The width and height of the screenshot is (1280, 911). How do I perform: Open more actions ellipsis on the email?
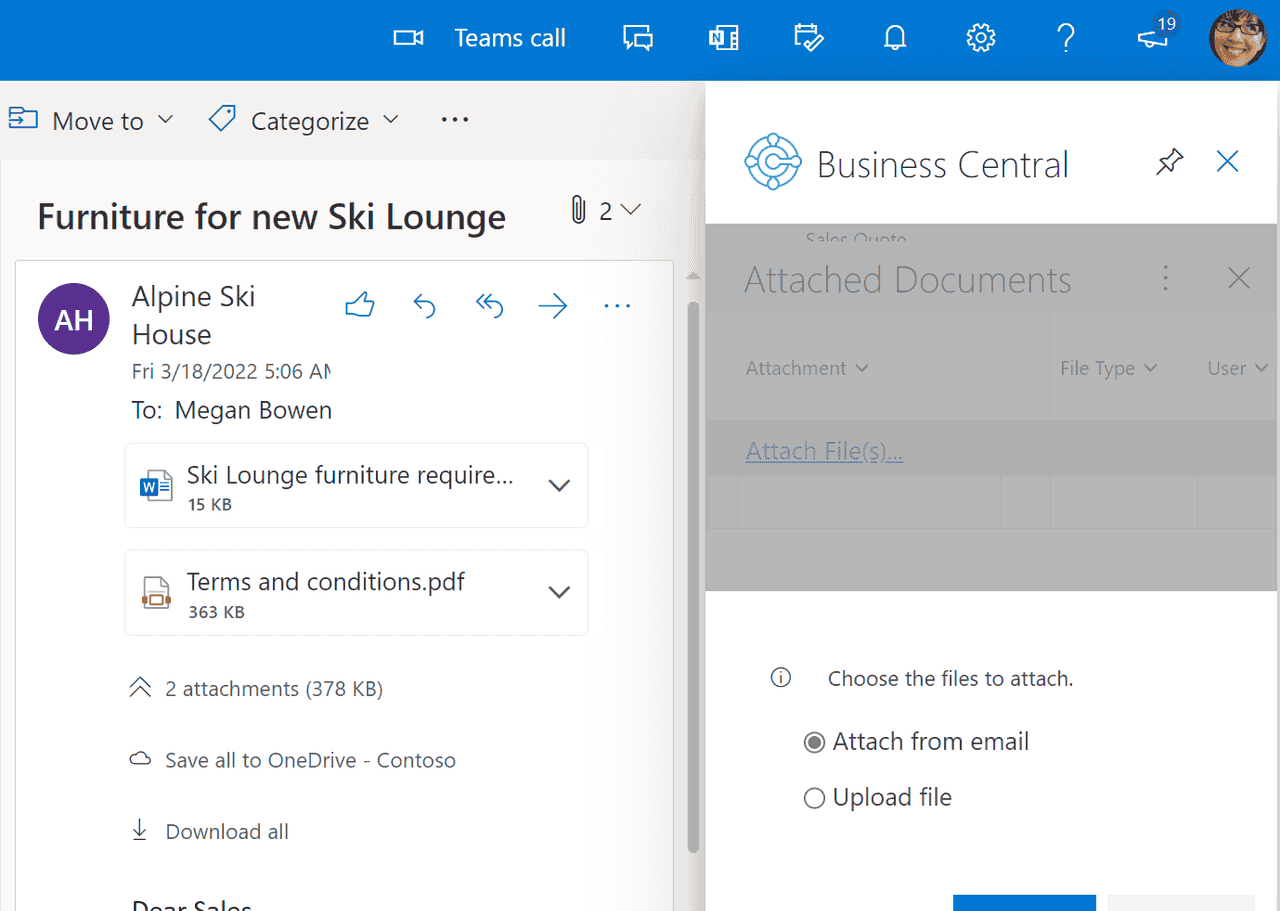tap(617, 306)
